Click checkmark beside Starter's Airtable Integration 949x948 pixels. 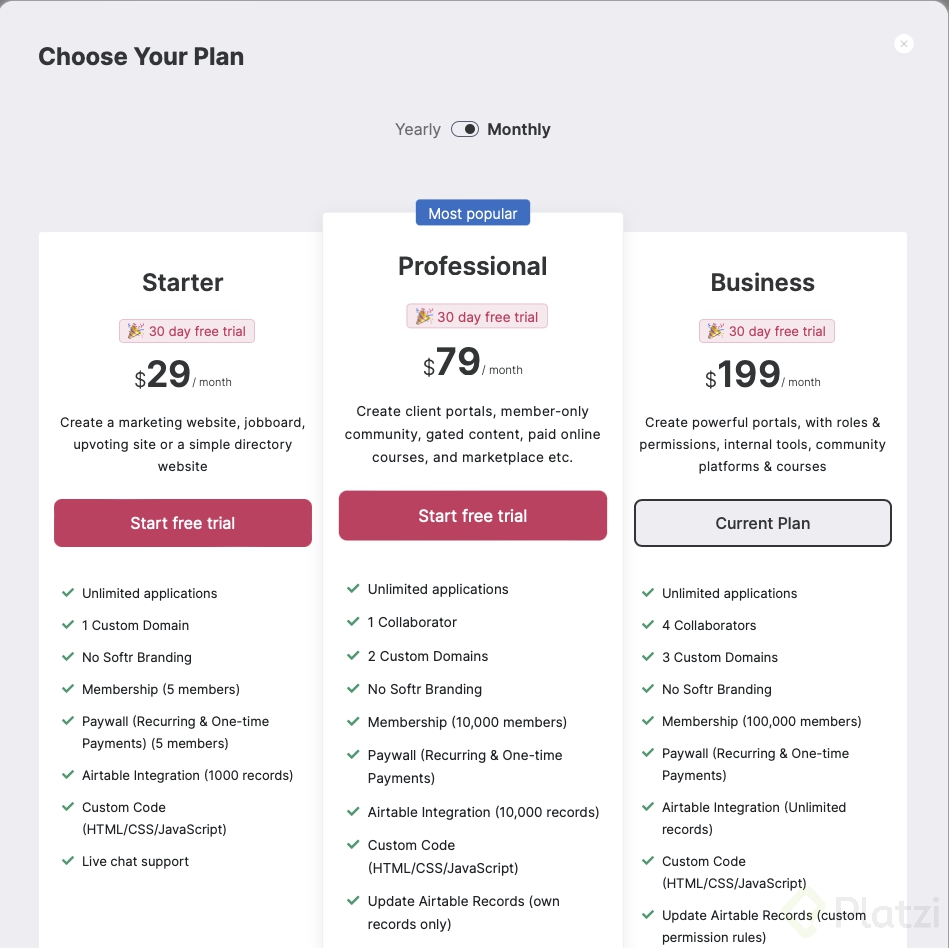click(x=68, y=775)
